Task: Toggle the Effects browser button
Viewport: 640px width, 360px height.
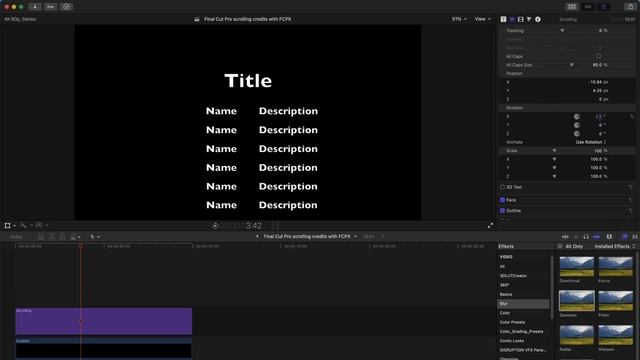Action: (624, 236)
